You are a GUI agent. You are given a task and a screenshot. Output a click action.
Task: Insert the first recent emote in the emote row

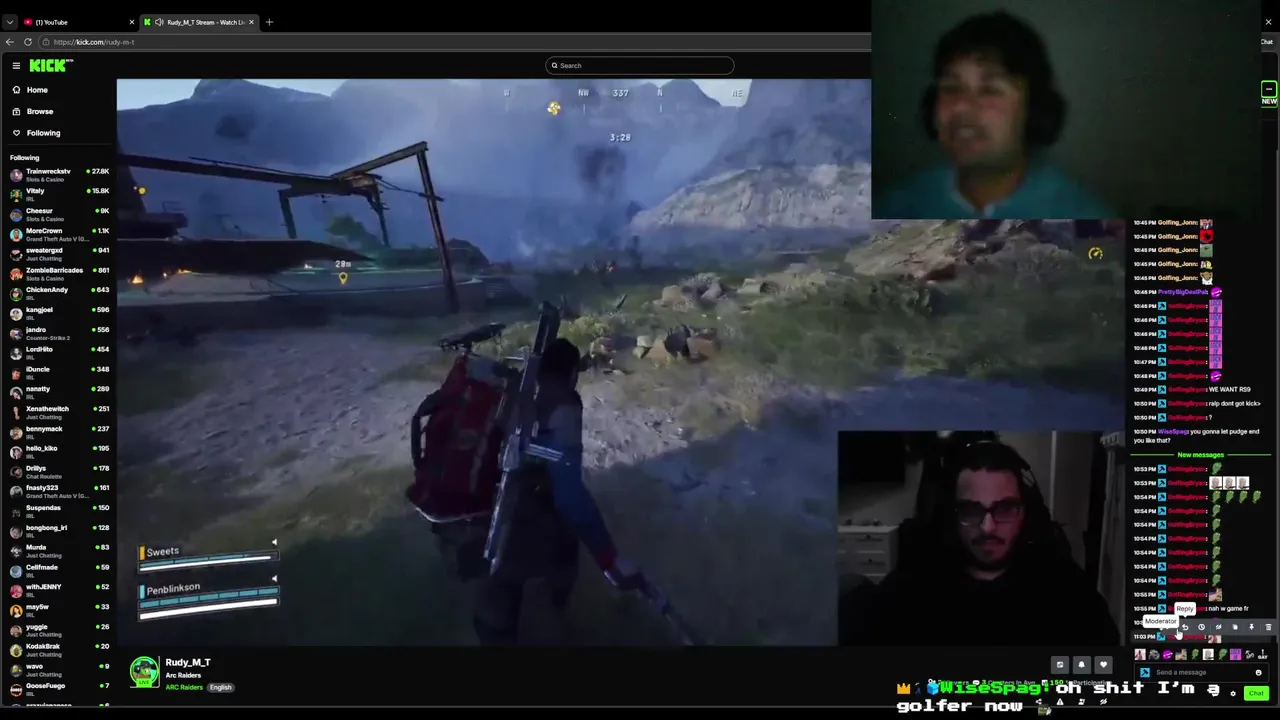coord(1140,654)
